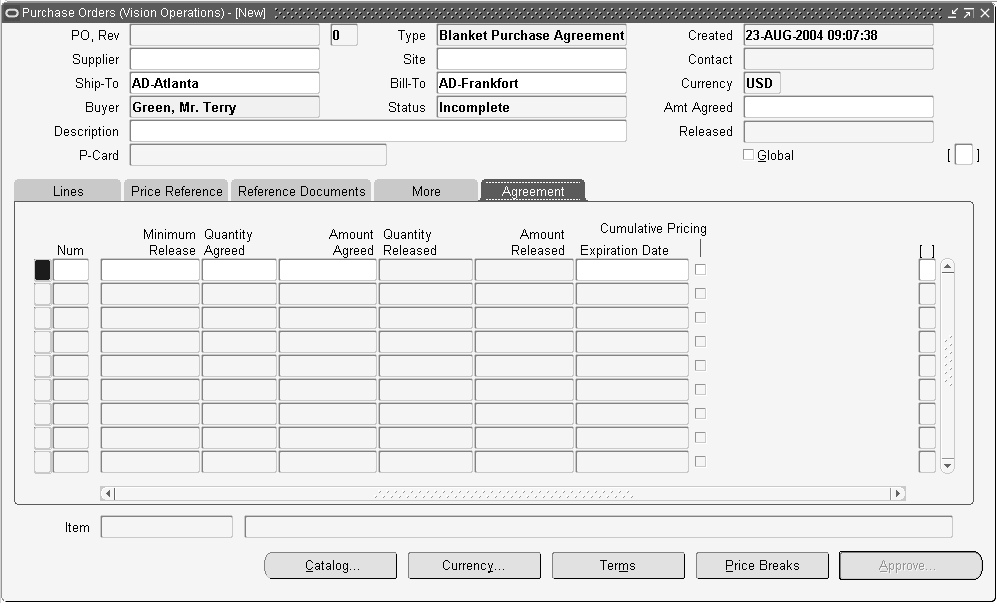The height and width of the screenshot is (603, 997).
Task: Maximize the Purchase Orders window
Action: (x=968, y=13)
